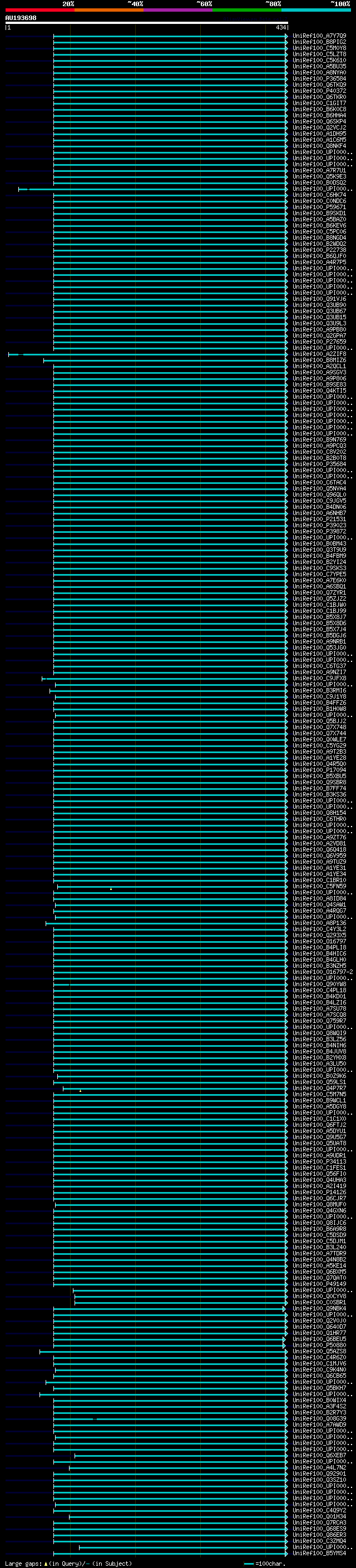Viewport: 356px width, 1568px height.
Task: Open hit UniRef100_C6THR0
Action: tap(319, 819)
